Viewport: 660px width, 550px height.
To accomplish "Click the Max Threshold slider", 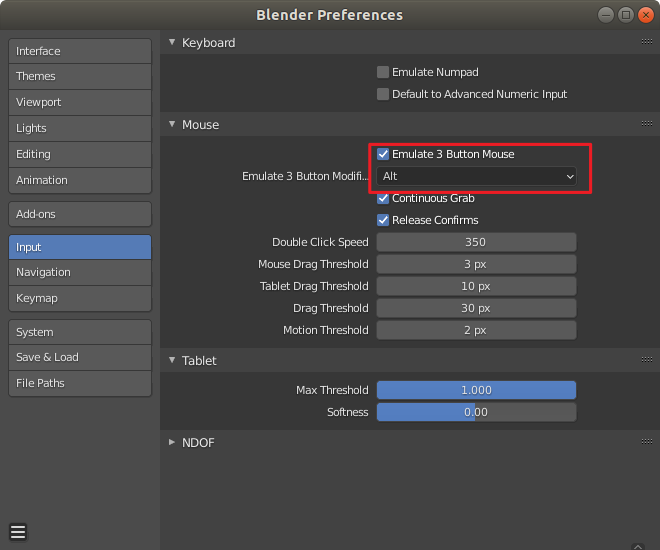I will click(476, 390).
